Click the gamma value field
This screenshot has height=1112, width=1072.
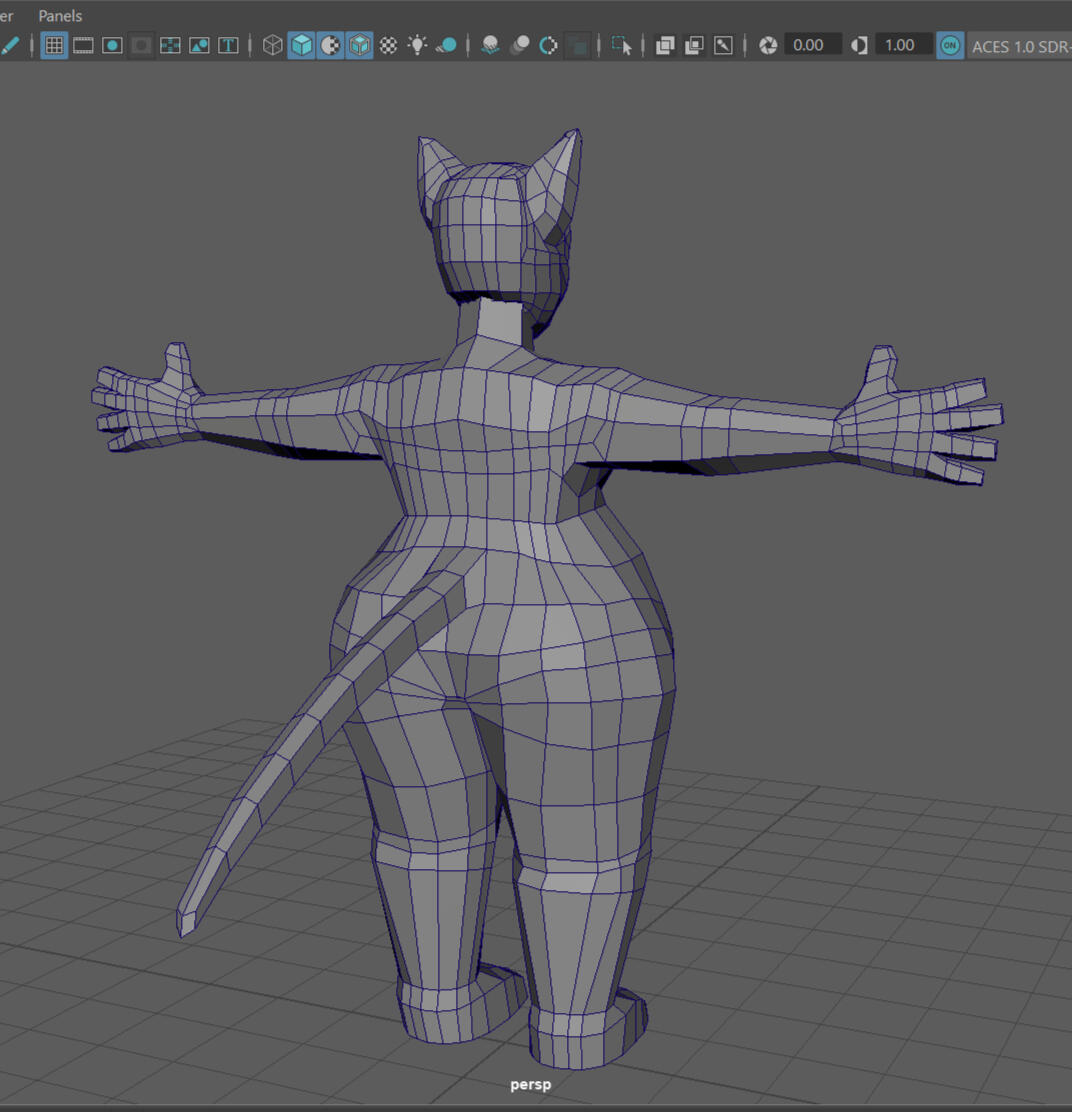pyautogui.click(x=903, y=45)
